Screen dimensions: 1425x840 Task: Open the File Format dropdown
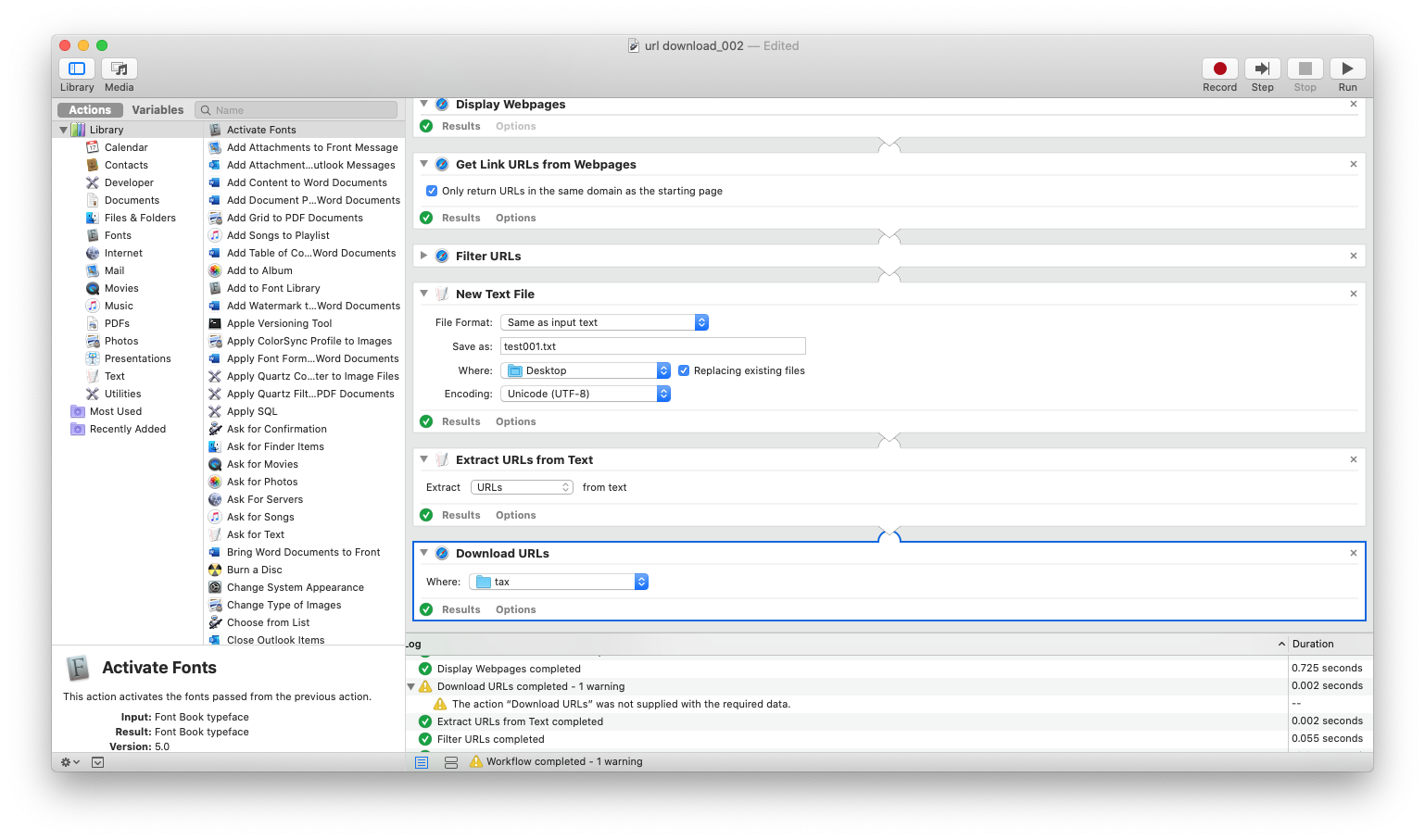point(604,322)
